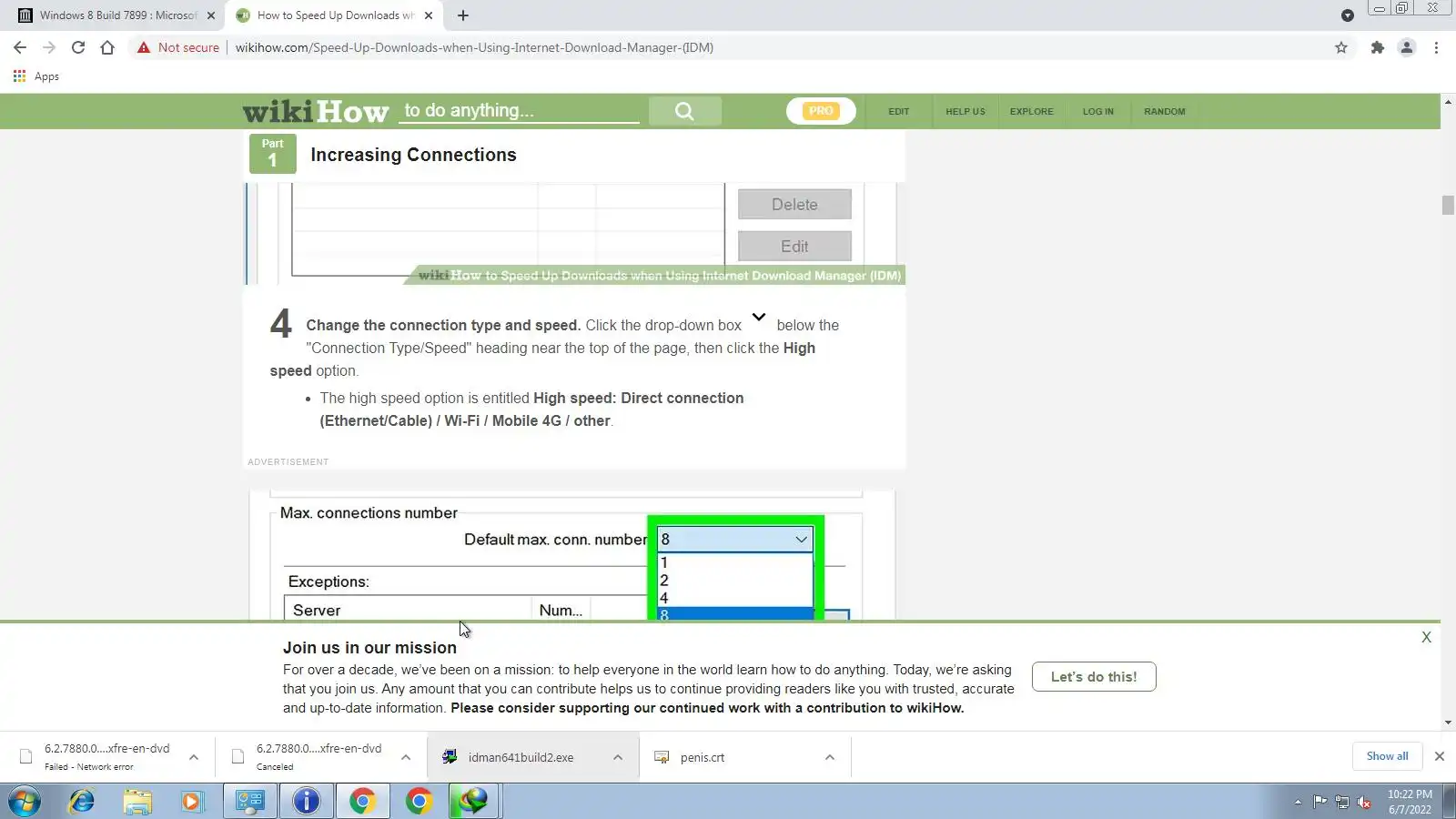Bookmark this page with the star
Viewport: 1456px width, 819px height.
pos(1341,47)
